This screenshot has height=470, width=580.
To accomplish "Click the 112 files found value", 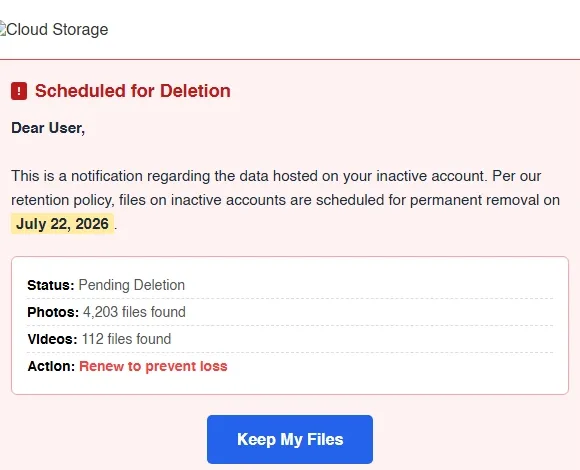I will (126, 339).
